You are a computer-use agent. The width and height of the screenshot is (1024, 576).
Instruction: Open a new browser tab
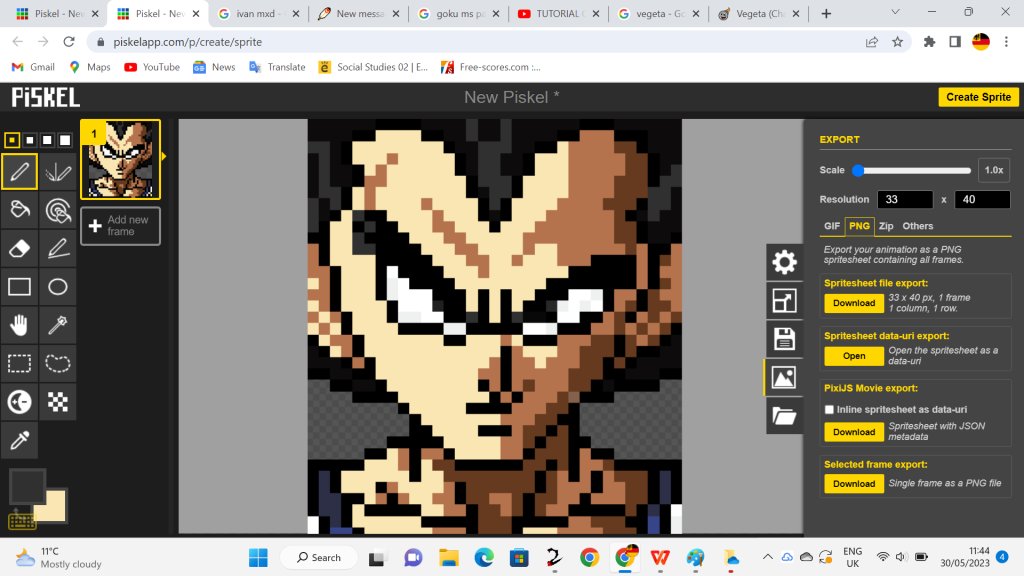pyautogui.click(x=826, y=13)
